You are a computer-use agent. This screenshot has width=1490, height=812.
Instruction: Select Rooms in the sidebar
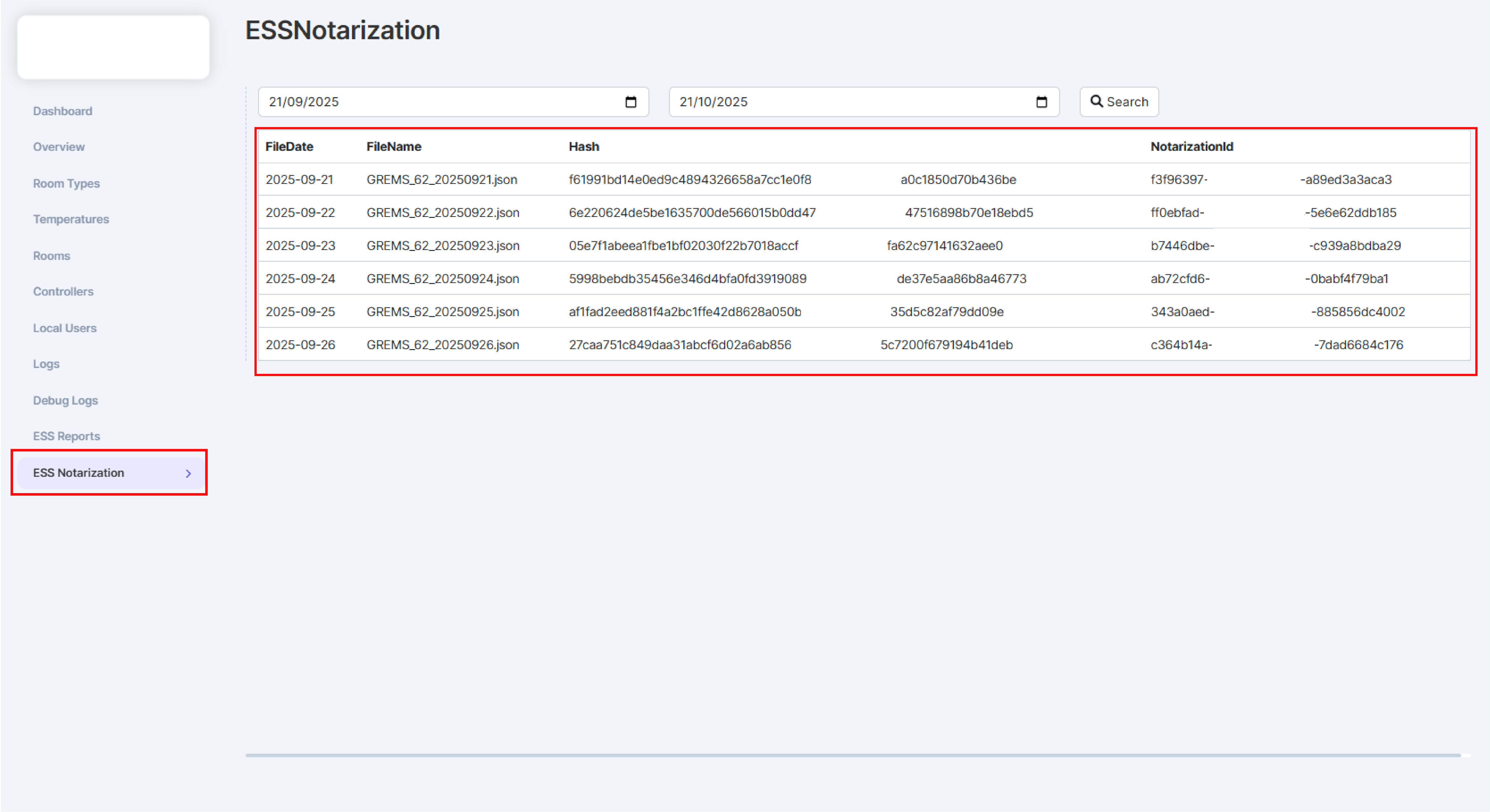coord(51,256)
